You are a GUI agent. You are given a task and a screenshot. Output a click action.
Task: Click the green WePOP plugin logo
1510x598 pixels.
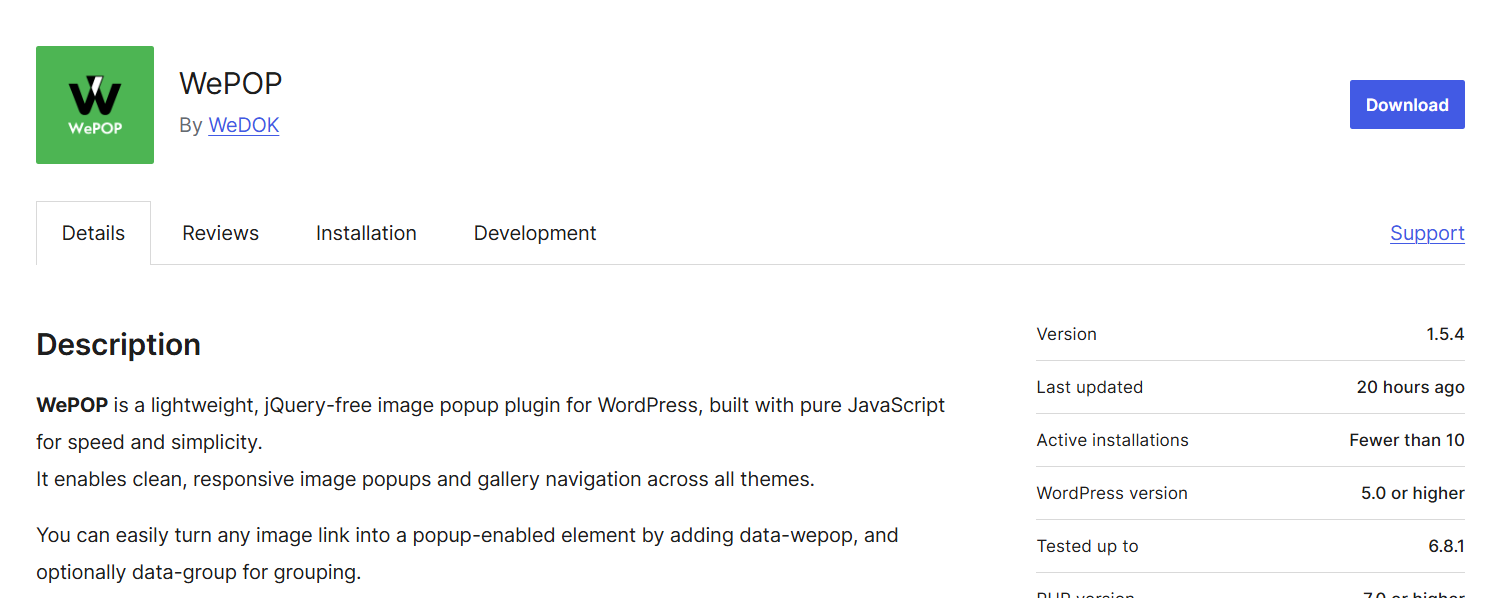tap(95, 105)
